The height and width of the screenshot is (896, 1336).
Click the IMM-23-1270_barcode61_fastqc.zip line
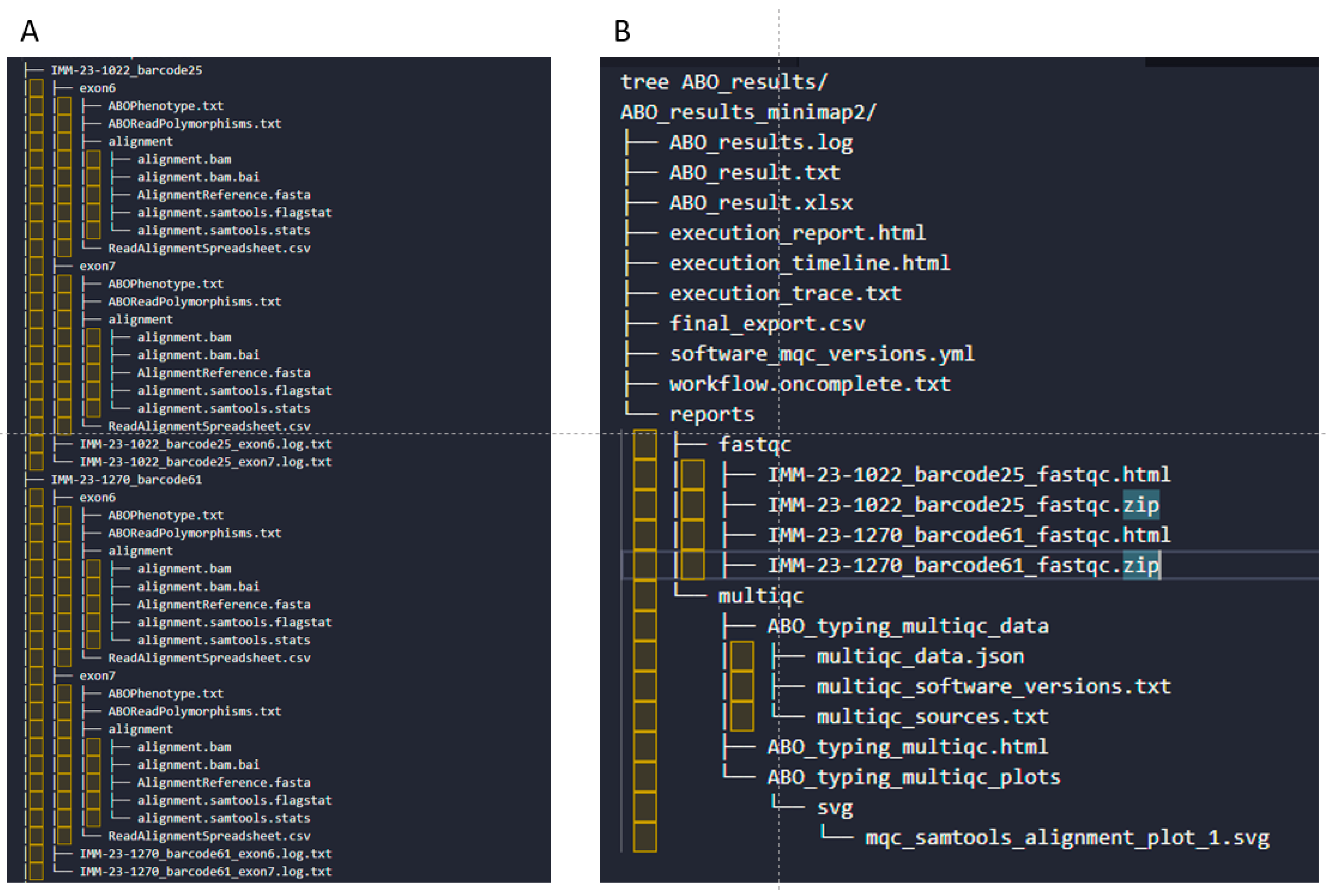pyautogui.click(x=962, y=566)
